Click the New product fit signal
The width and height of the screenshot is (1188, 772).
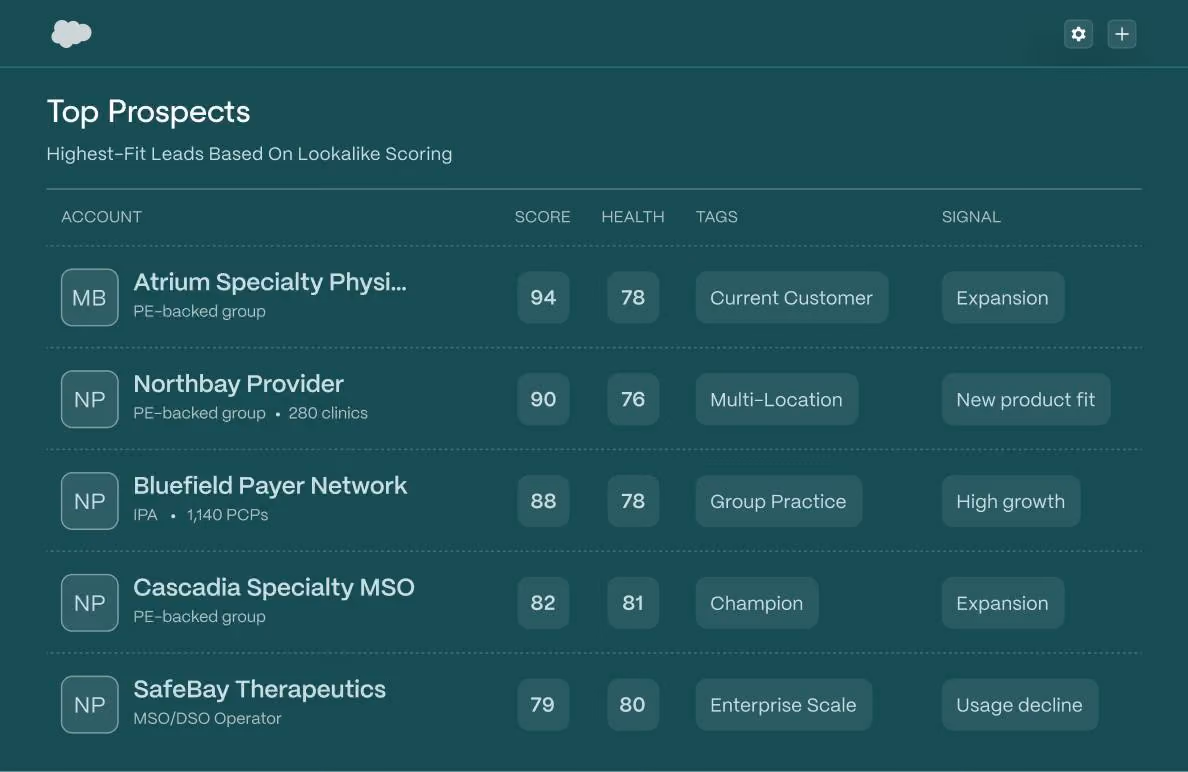pyautogui.click(x=1026, y=399)
